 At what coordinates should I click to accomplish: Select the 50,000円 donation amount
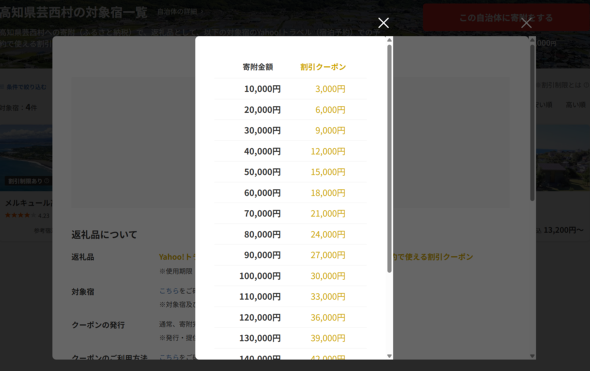pos(262,172)
